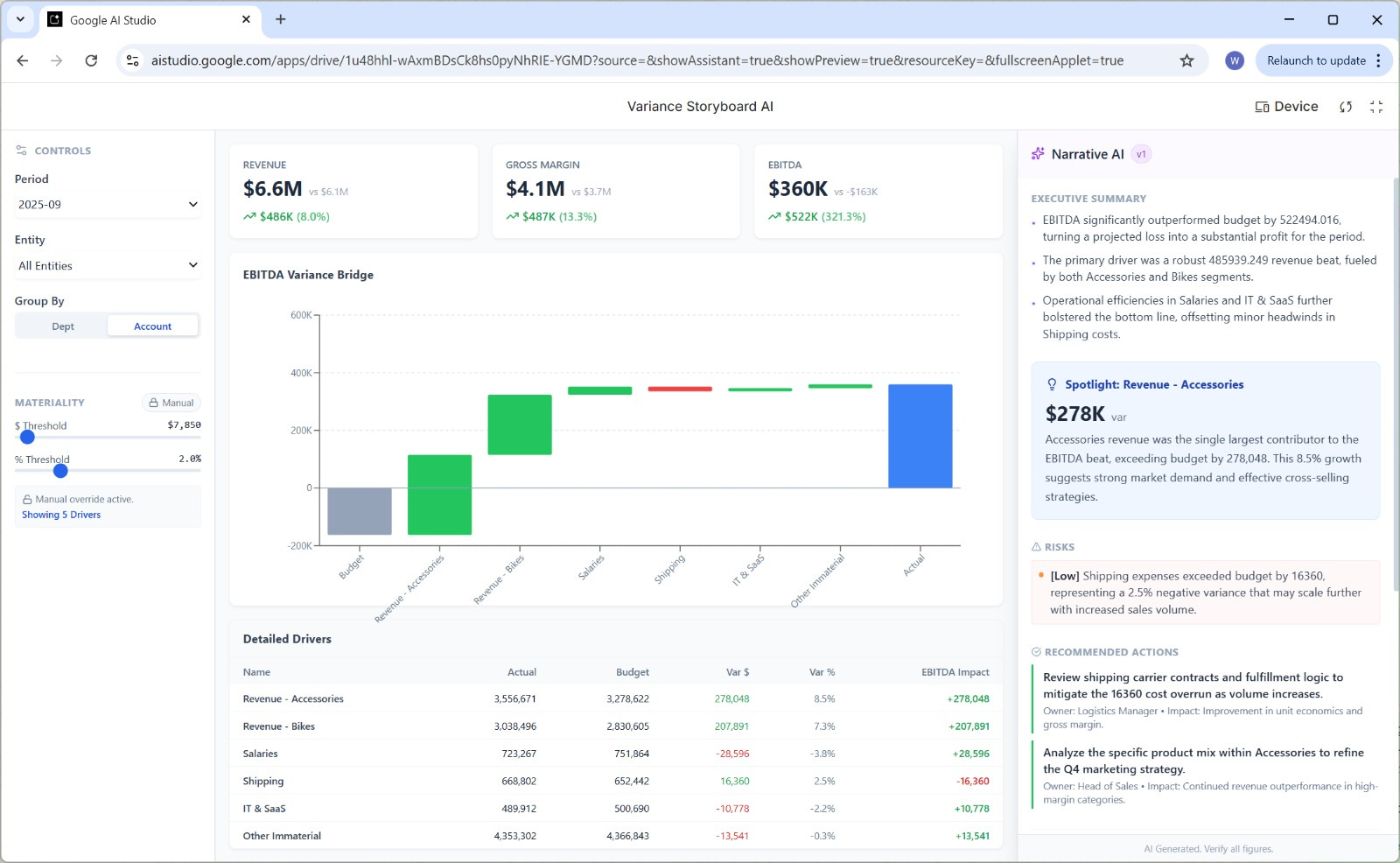Viewport: 1400px width, 863px height.
Task: Click the Other Immaterial row name
Action: coord(282,836)
